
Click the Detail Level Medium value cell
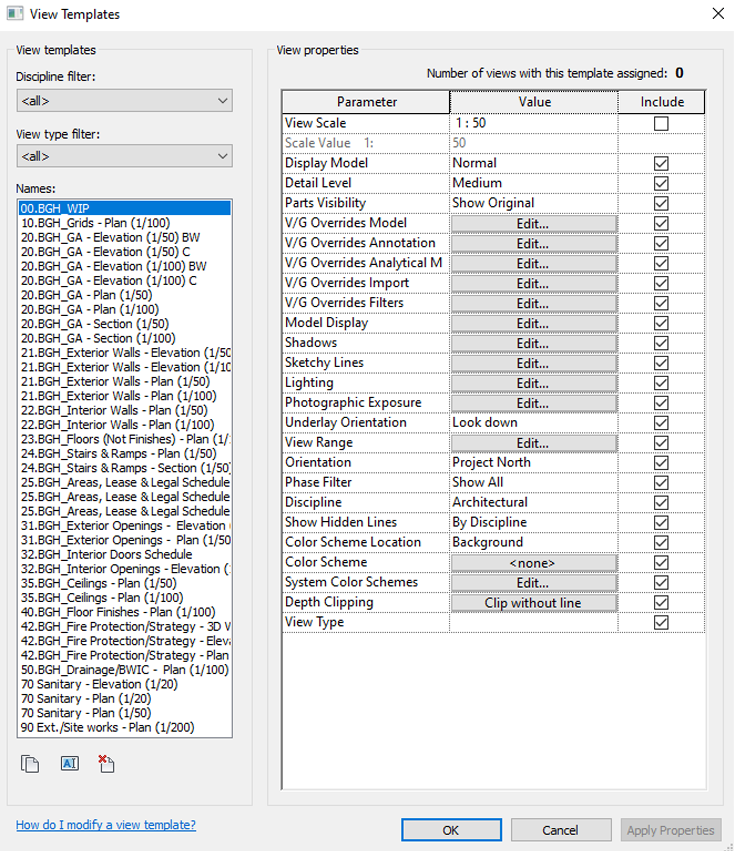click(532, 183)
